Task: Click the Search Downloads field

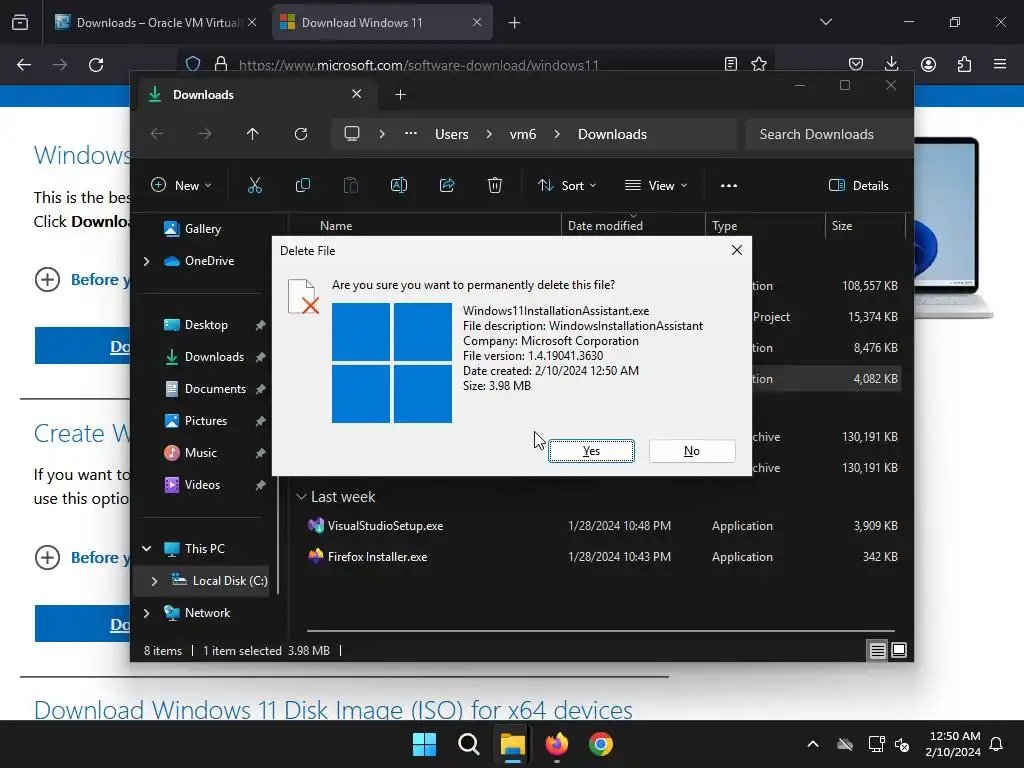Action: (828, 134)
